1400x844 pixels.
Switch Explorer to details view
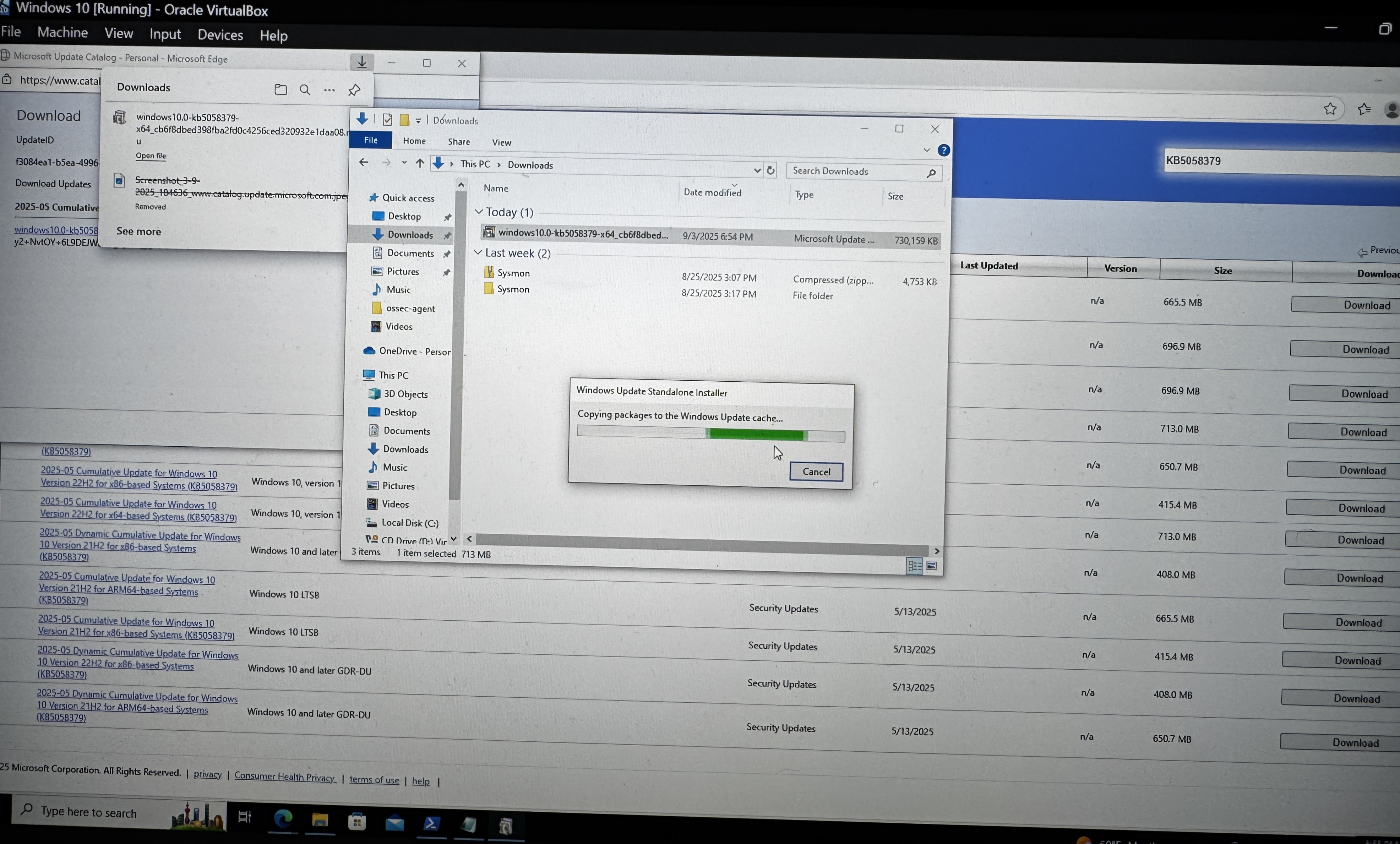(914, 566)
